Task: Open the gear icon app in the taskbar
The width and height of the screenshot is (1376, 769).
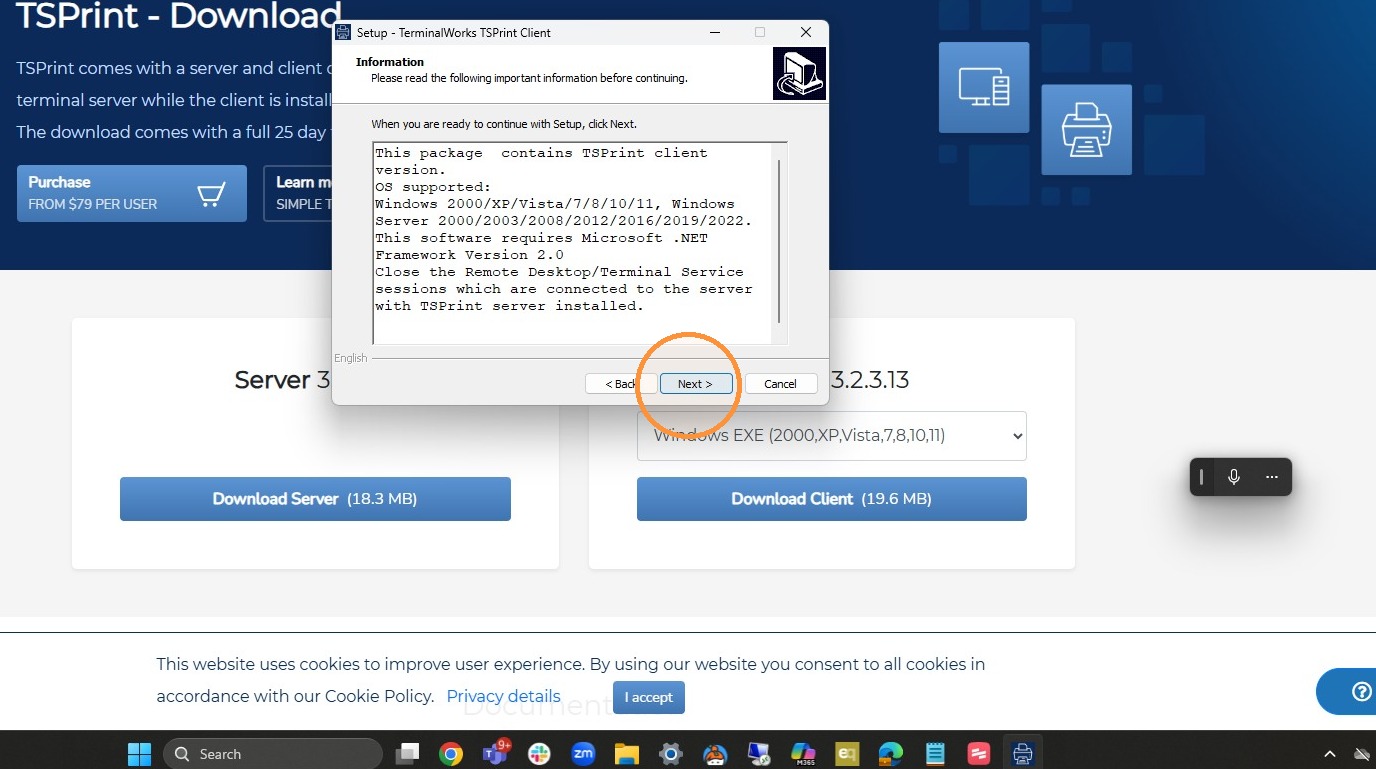Action: pyautogui.click(x=671, y=754)
